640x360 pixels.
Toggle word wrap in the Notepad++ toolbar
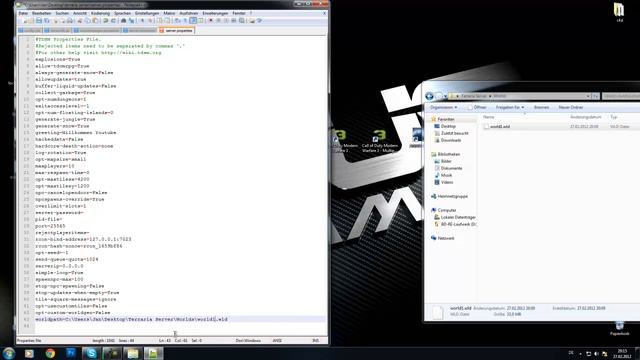pyautogui.click(x=177, y=20)
